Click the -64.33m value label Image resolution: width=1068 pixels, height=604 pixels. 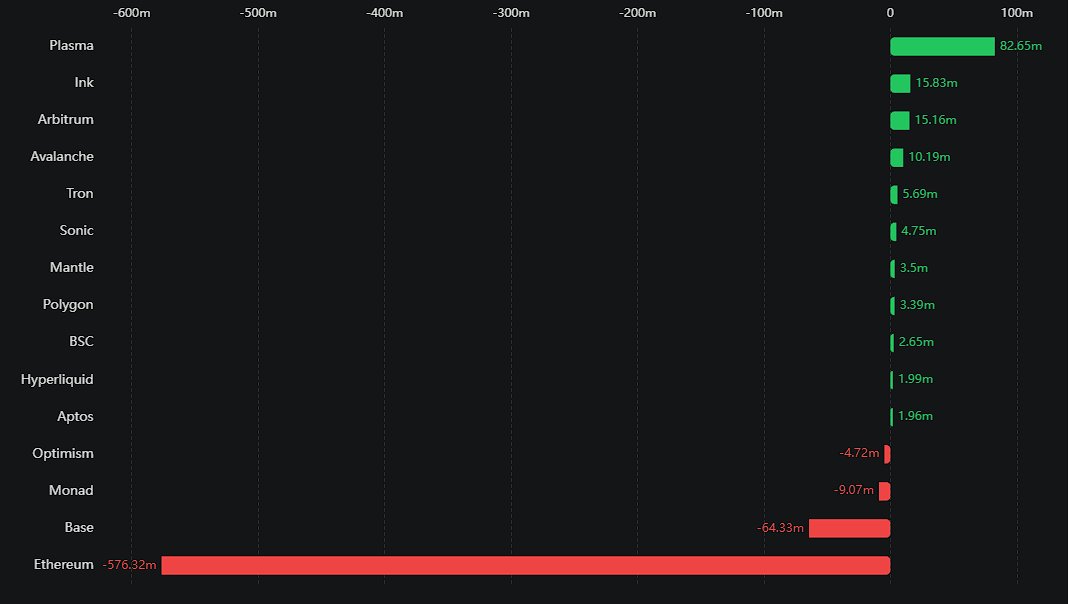point(781,528)
